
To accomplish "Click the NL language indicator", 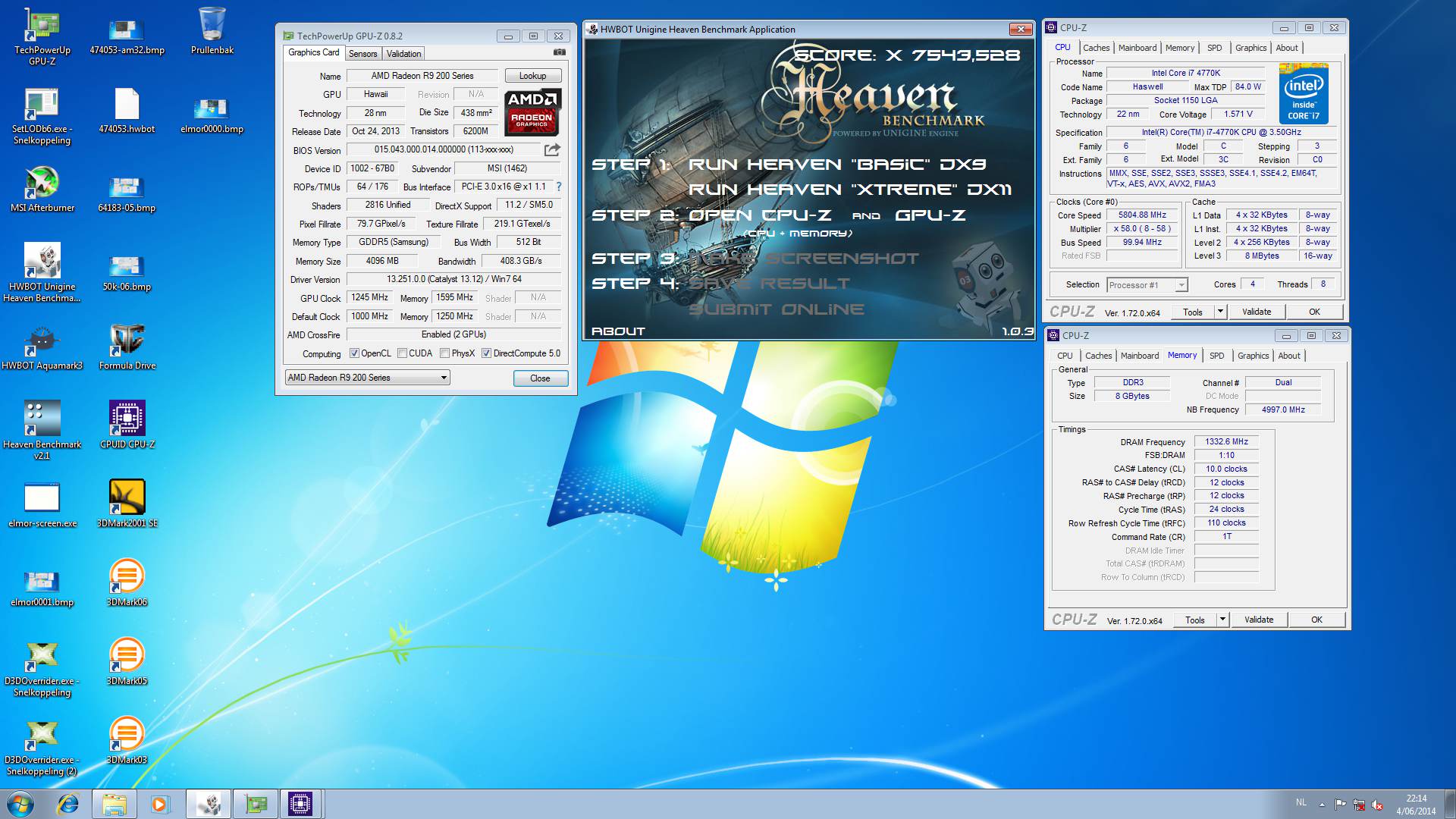I will tap(1301, 802).
